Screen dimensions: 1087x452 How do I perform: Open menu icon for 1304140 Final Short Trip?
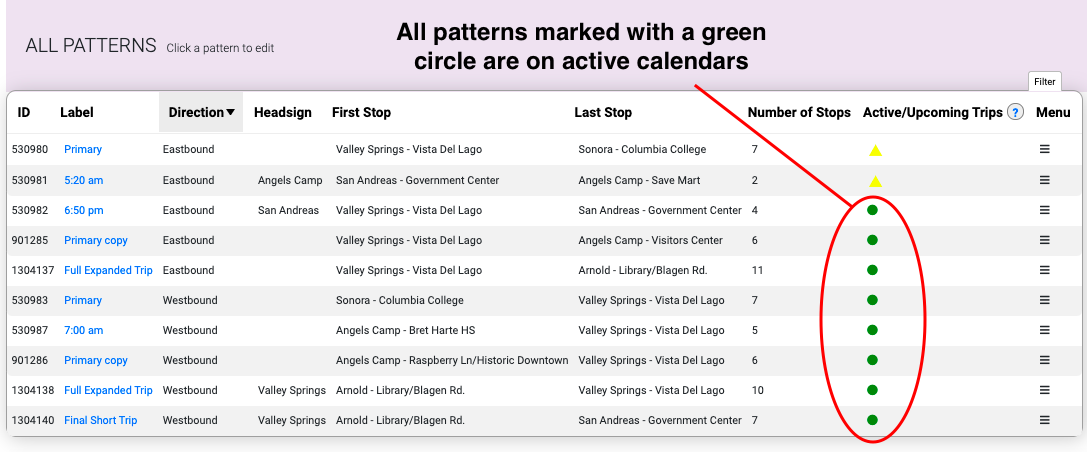click(x=1045, y=419)
